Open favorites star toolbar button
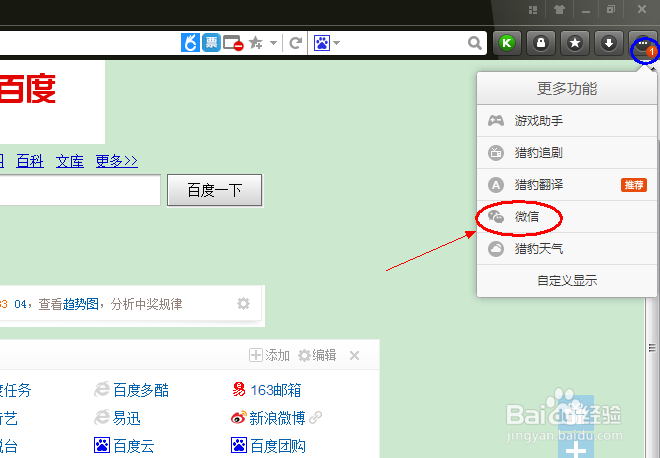The width and height of the screenshot is (660, 458). click(575, 43)
